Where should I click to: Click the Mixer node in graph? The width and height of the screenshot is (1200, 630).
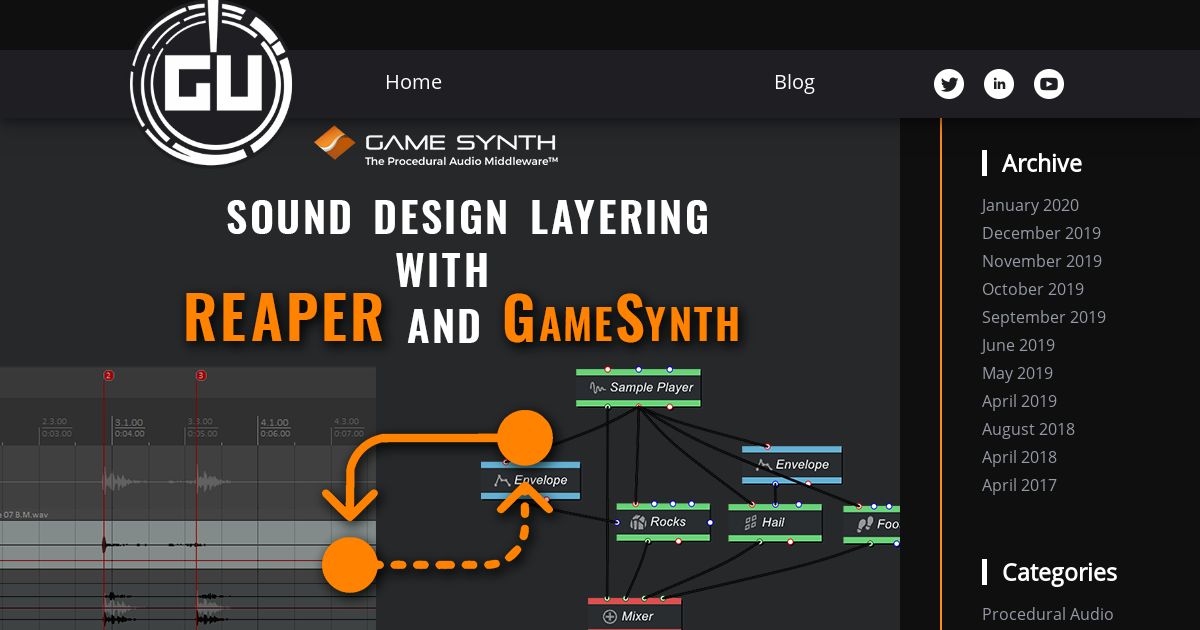635,615
